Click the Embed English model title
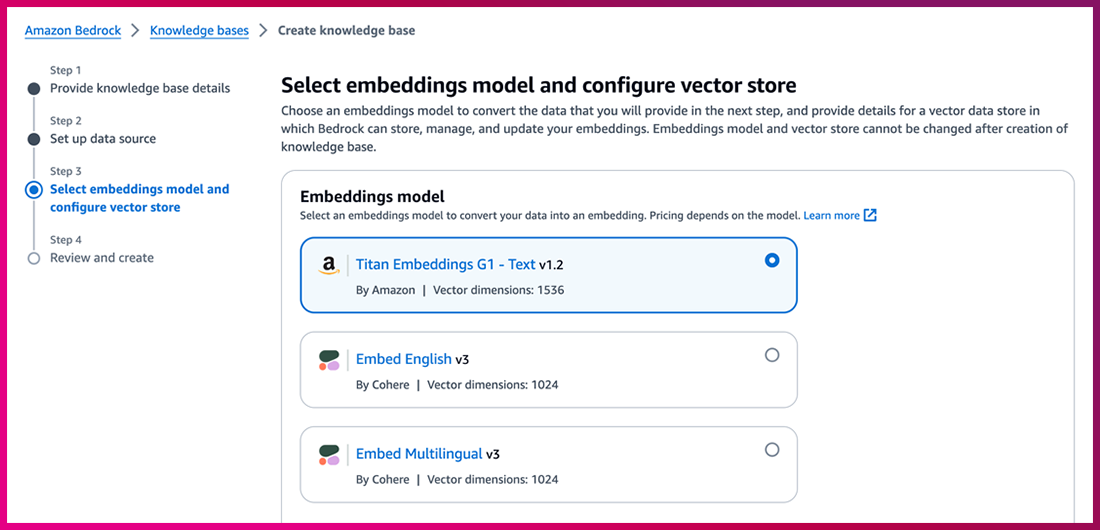 pos(404,359)
